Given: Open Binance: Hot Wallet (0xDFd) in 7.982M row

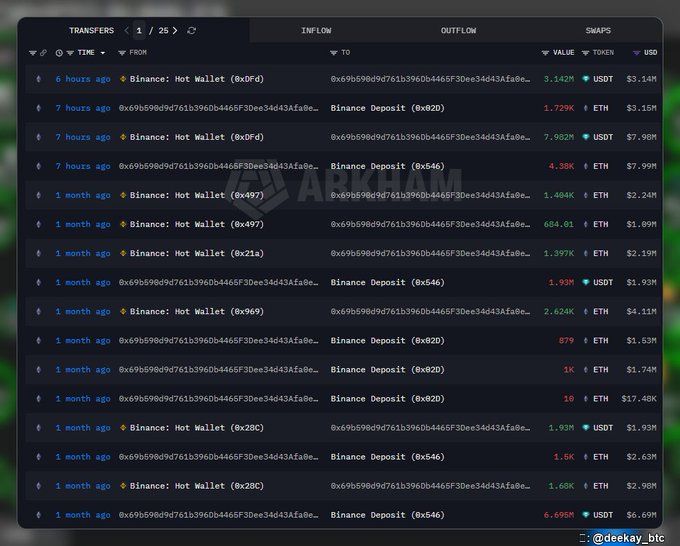Looking at the screenshot, I should (197, 137).
